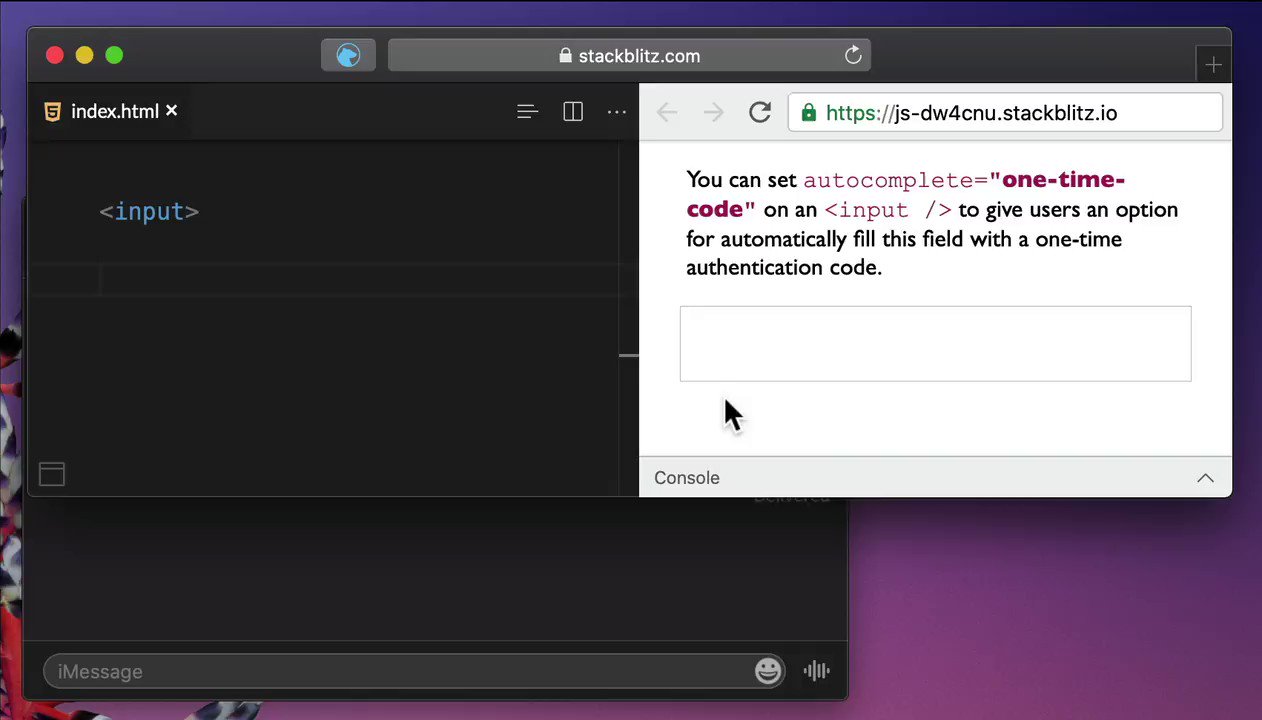Viewport: 1262px width, 720px height.
Task: Click the lock icon beside stackblitz.com
Action: tap(565, 55)
